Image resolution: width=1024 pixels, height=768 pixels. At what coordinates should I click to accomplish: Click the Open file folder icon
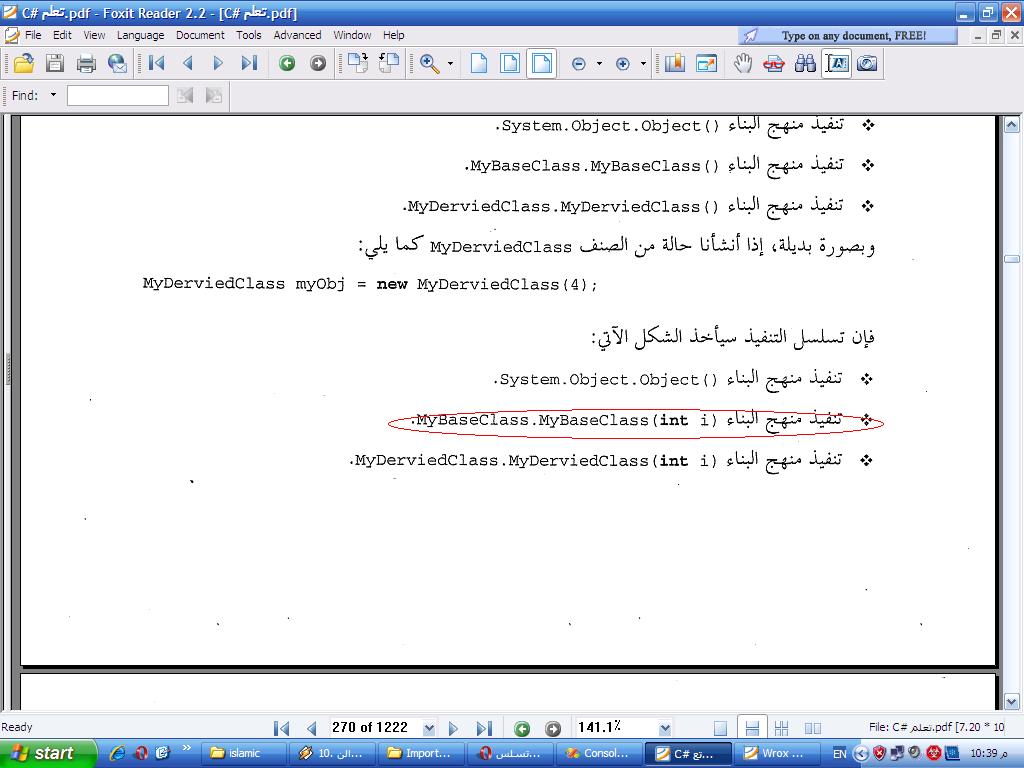24,63
